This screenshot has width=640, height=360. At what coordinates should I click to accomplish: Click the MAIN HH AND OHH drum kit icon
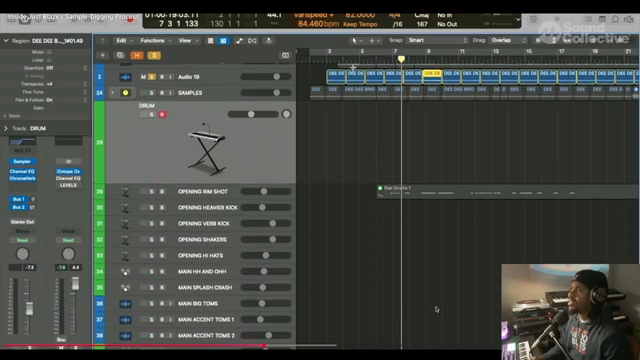[125, 272]
